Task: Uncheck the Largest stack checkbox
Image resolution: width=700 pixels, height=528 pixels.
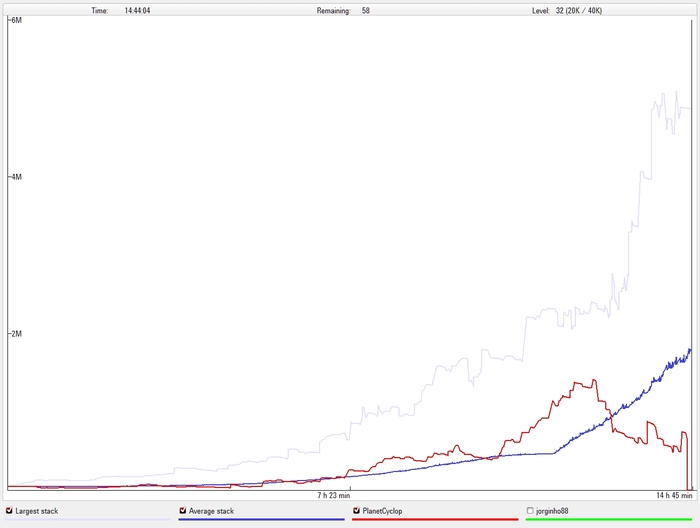Action: 9,511
